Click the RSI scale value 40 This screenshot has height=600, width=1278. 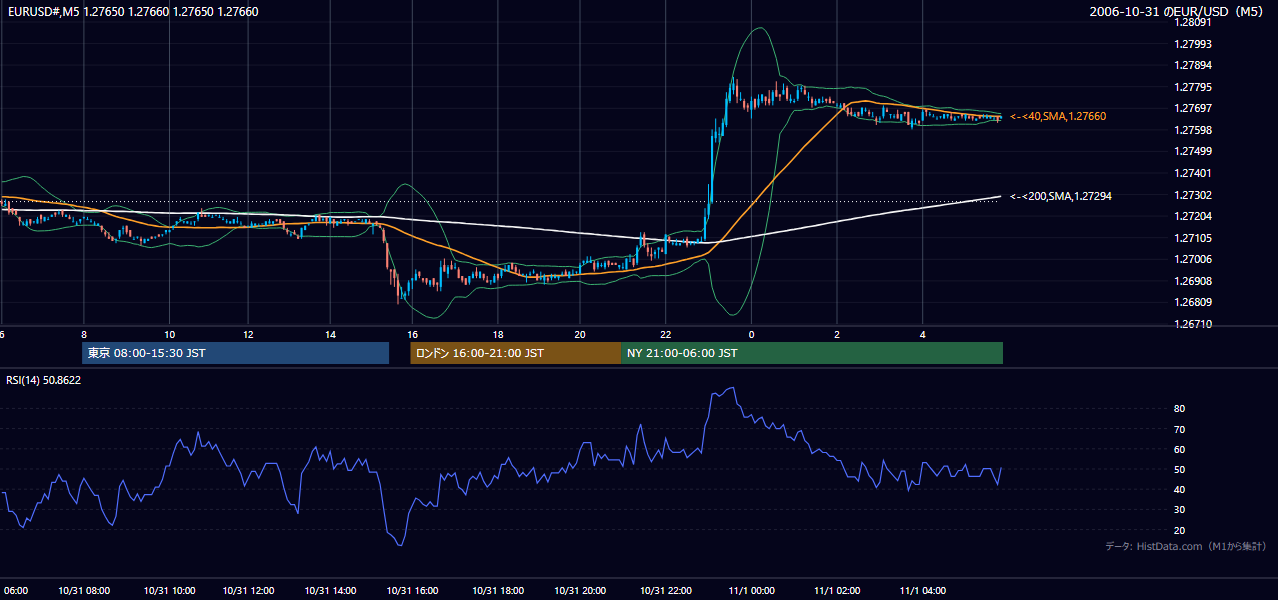(x=1180, y=489)
